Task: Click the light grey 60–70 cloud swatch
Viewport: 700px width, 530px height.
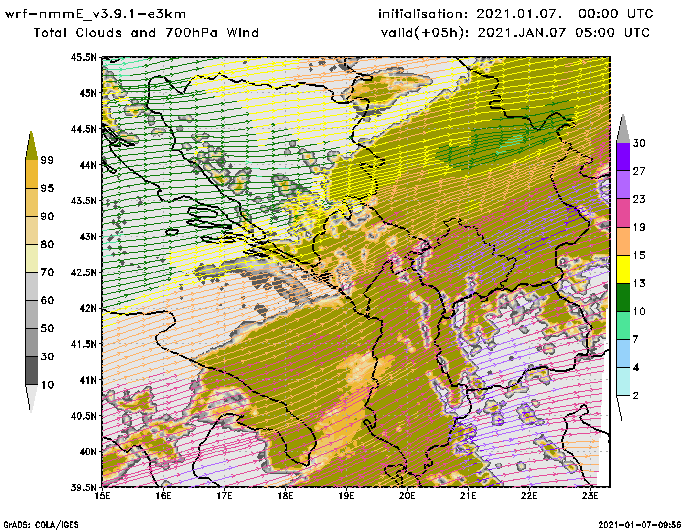Action: click(31, 287)
